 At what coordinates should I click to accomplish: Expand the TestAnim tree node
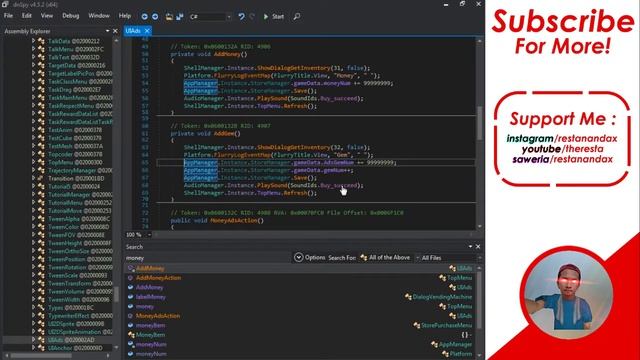point(33,130)
